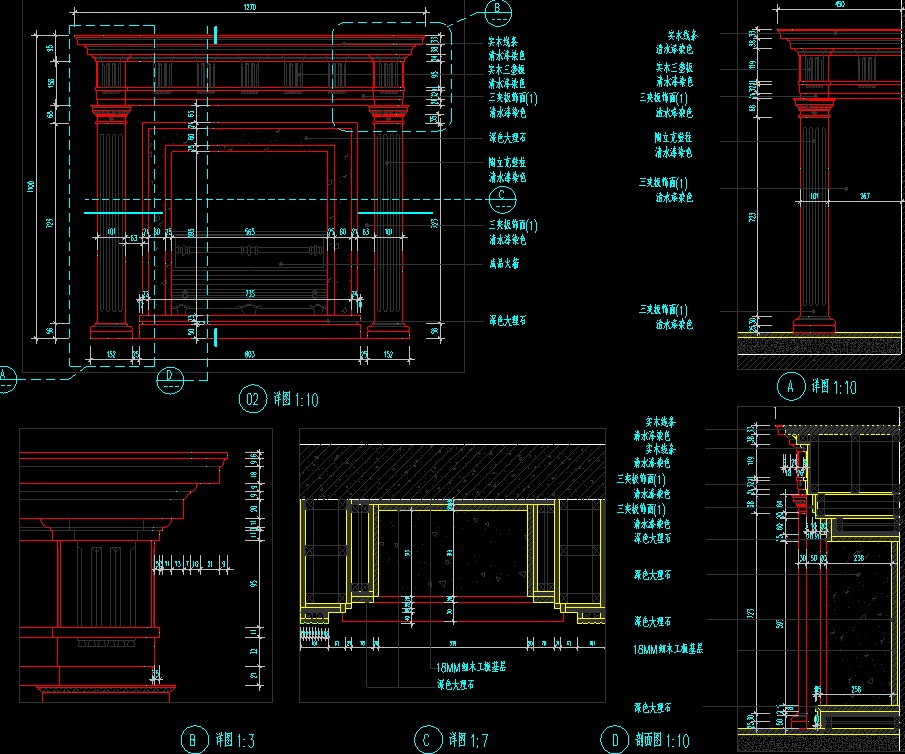Image resolution: width=905 pixels, height=754 pixels.
Task: Click the '803' dimension below the elevation
Action: (x=250, y=354)
